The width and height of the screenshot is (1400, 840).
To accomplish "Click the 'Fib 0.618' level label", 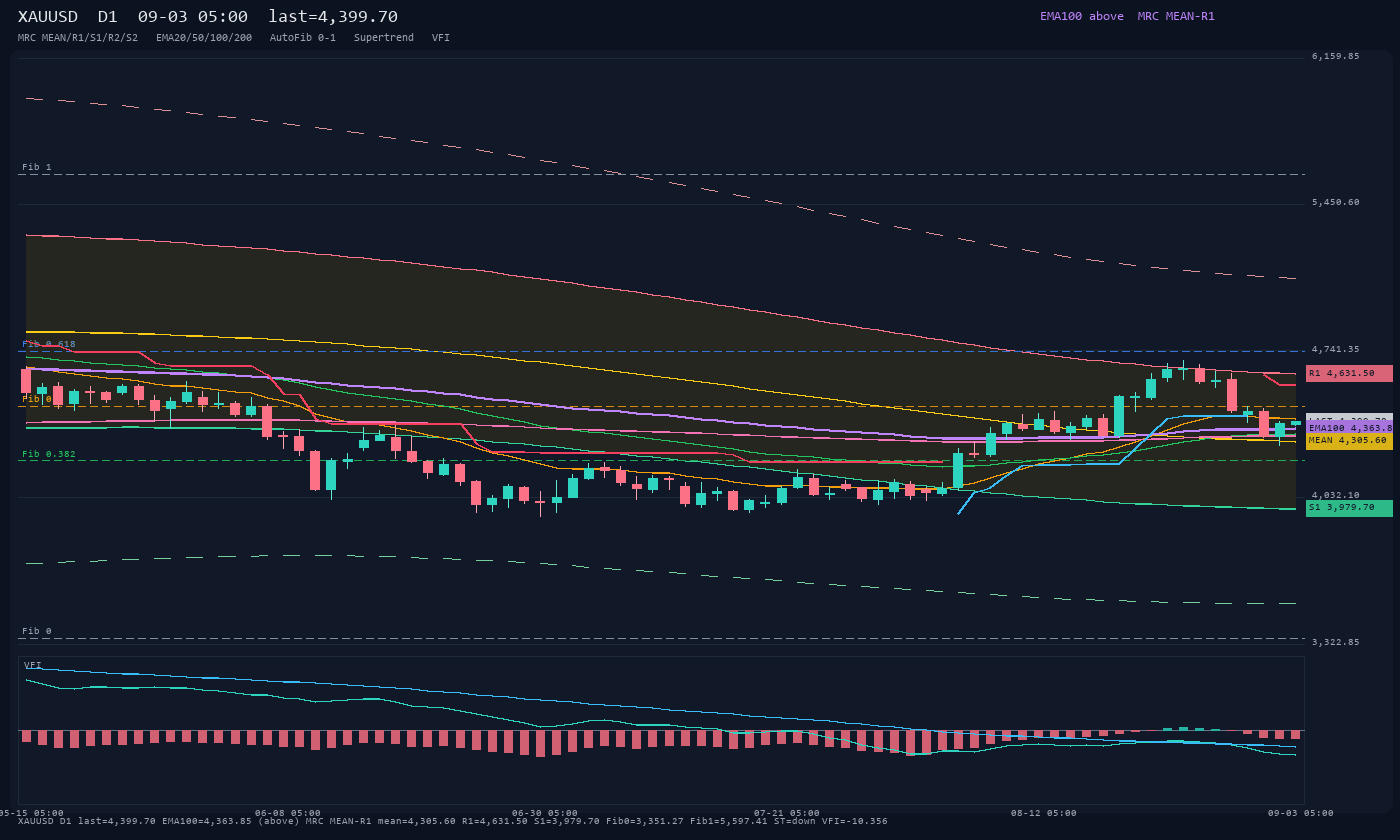I will 49,344.
